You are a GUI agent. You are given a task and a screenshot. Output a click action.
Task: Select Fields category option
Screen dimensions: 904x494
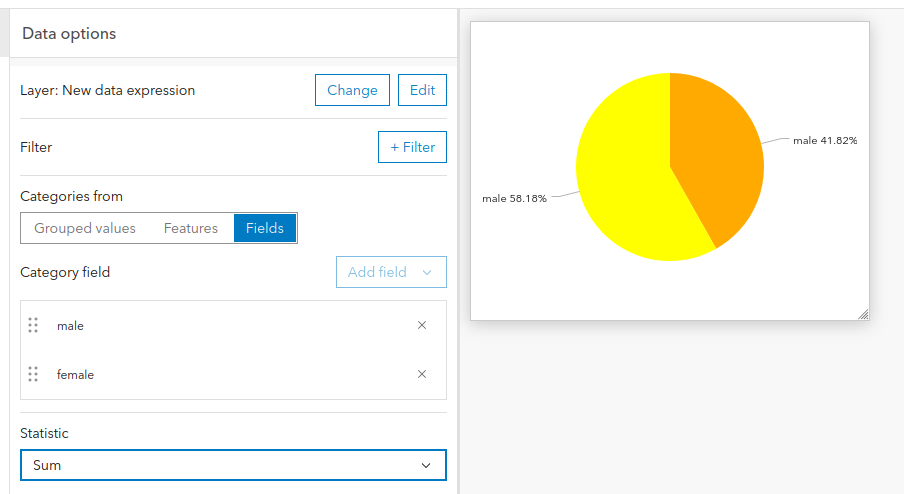coord(265,228)
